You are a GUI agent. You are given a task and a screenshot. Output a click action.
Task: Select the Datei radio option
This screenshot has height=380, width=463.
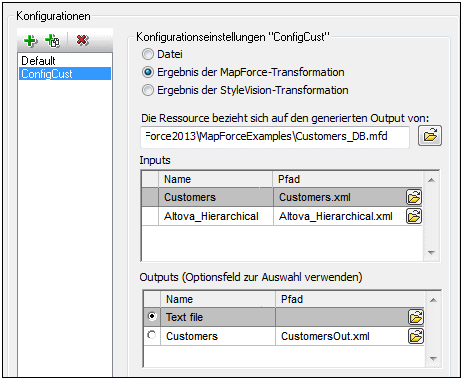click(x=148, y=54)
